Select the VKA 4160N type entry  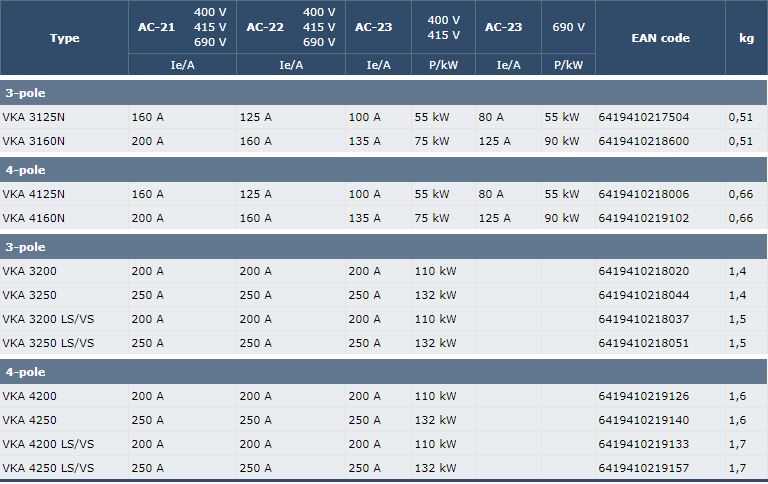(x=34, y=218)
